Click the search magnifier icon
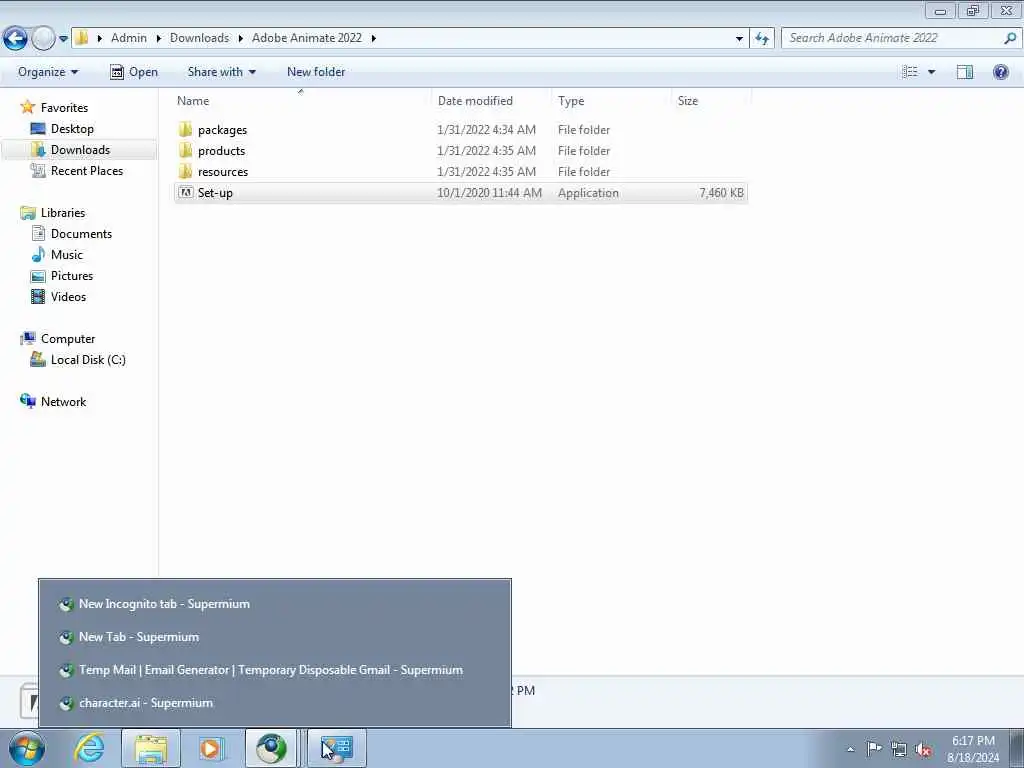This screenshot has width=1024, height=768. (x=1010, y=38)
